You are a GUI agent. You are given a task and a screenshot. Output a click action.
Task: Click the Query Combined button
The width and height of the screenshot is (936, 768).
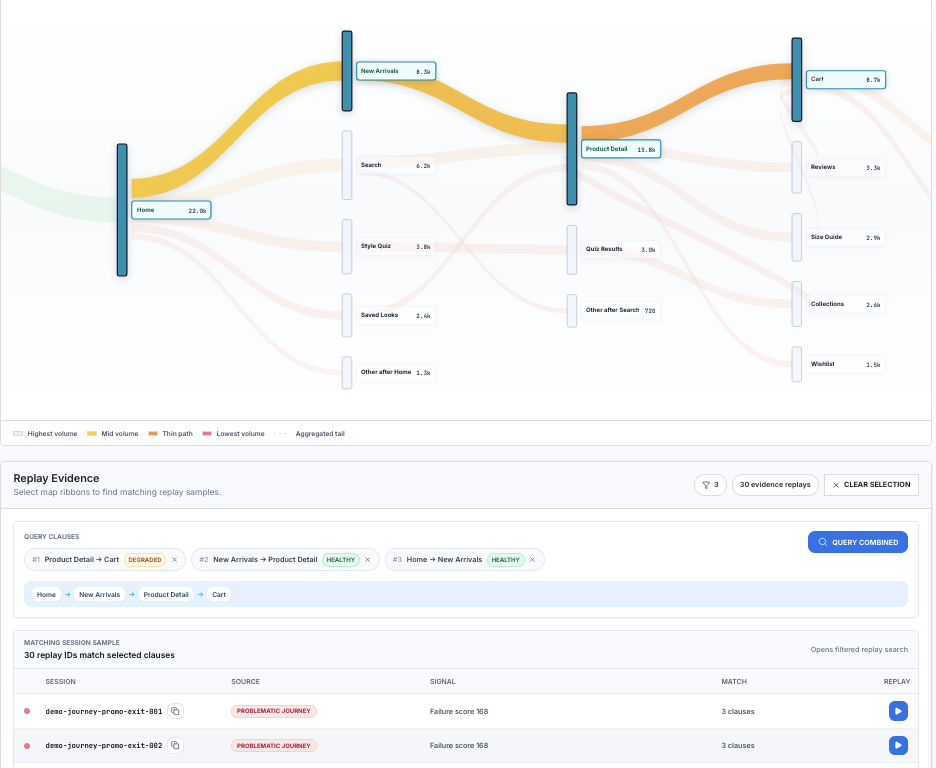coord(858,542)
